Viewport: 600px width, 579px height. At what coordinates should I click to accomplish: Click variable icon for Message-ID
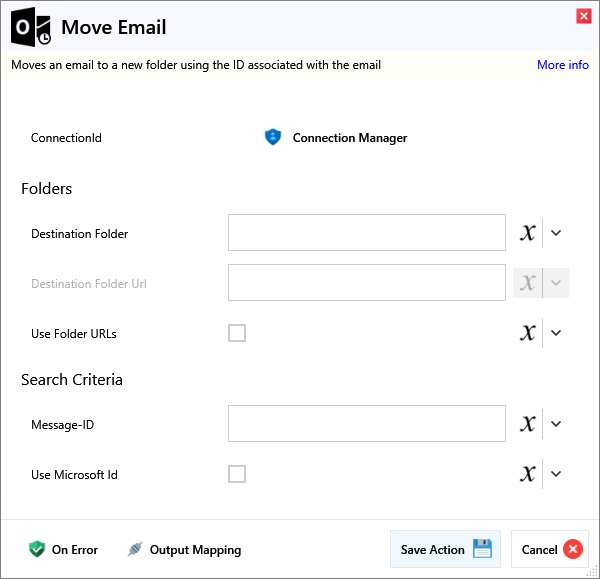528,424
